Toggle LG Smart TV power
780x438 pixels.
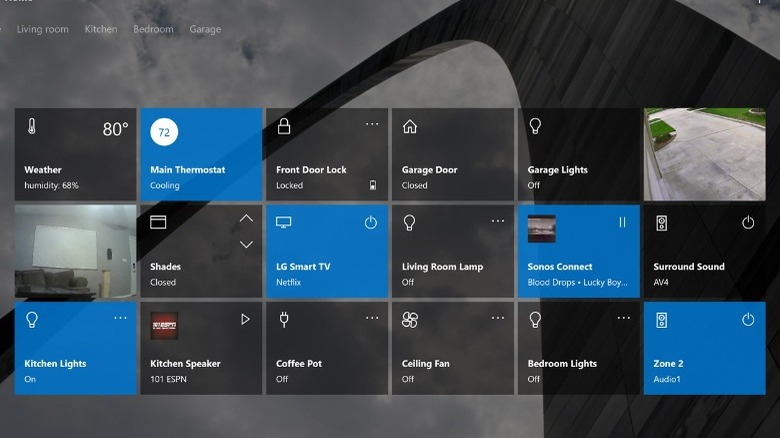point(371,222)
